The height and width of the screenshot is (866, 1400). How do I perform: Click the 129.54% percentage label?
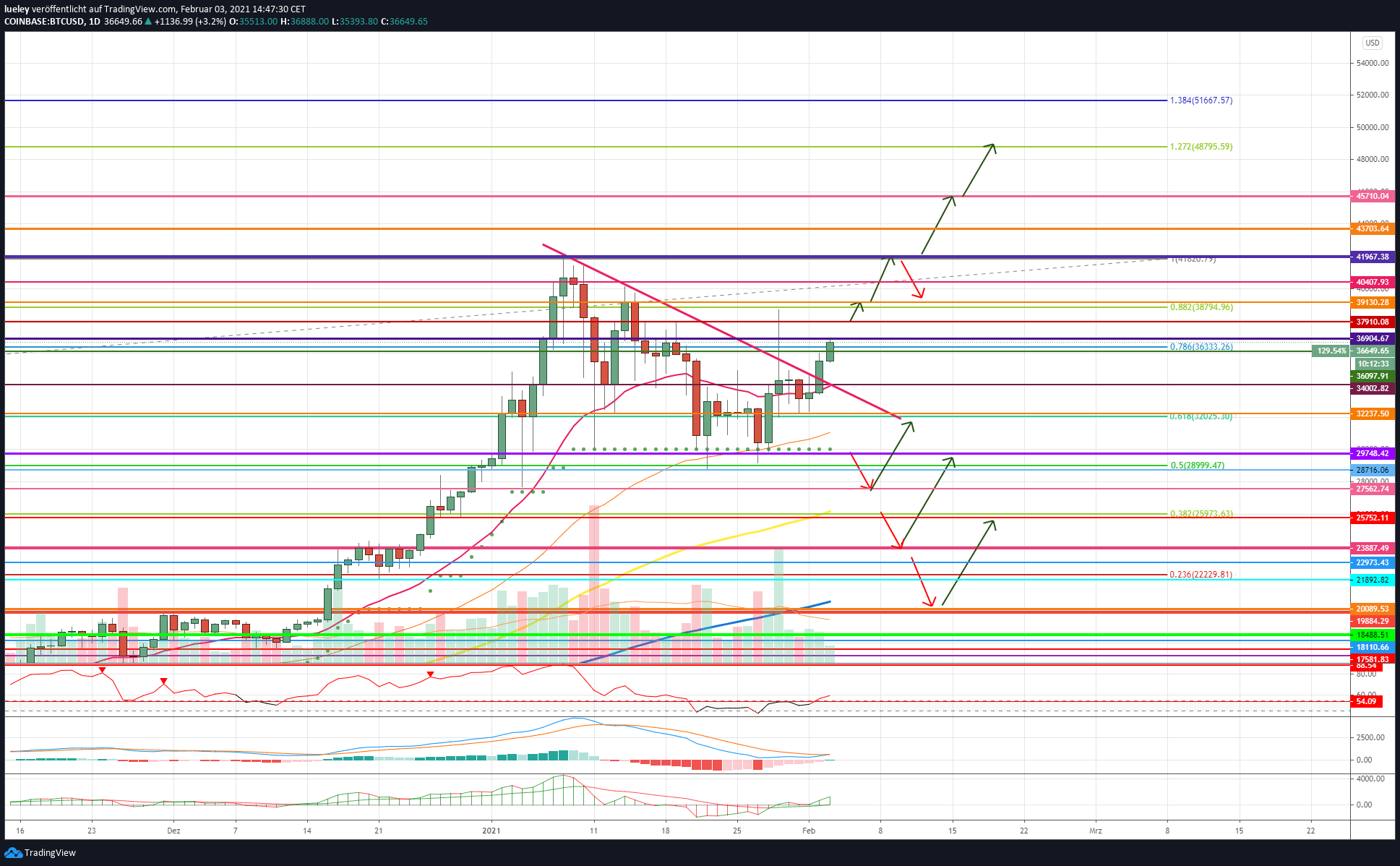[x=1331, y=351]
